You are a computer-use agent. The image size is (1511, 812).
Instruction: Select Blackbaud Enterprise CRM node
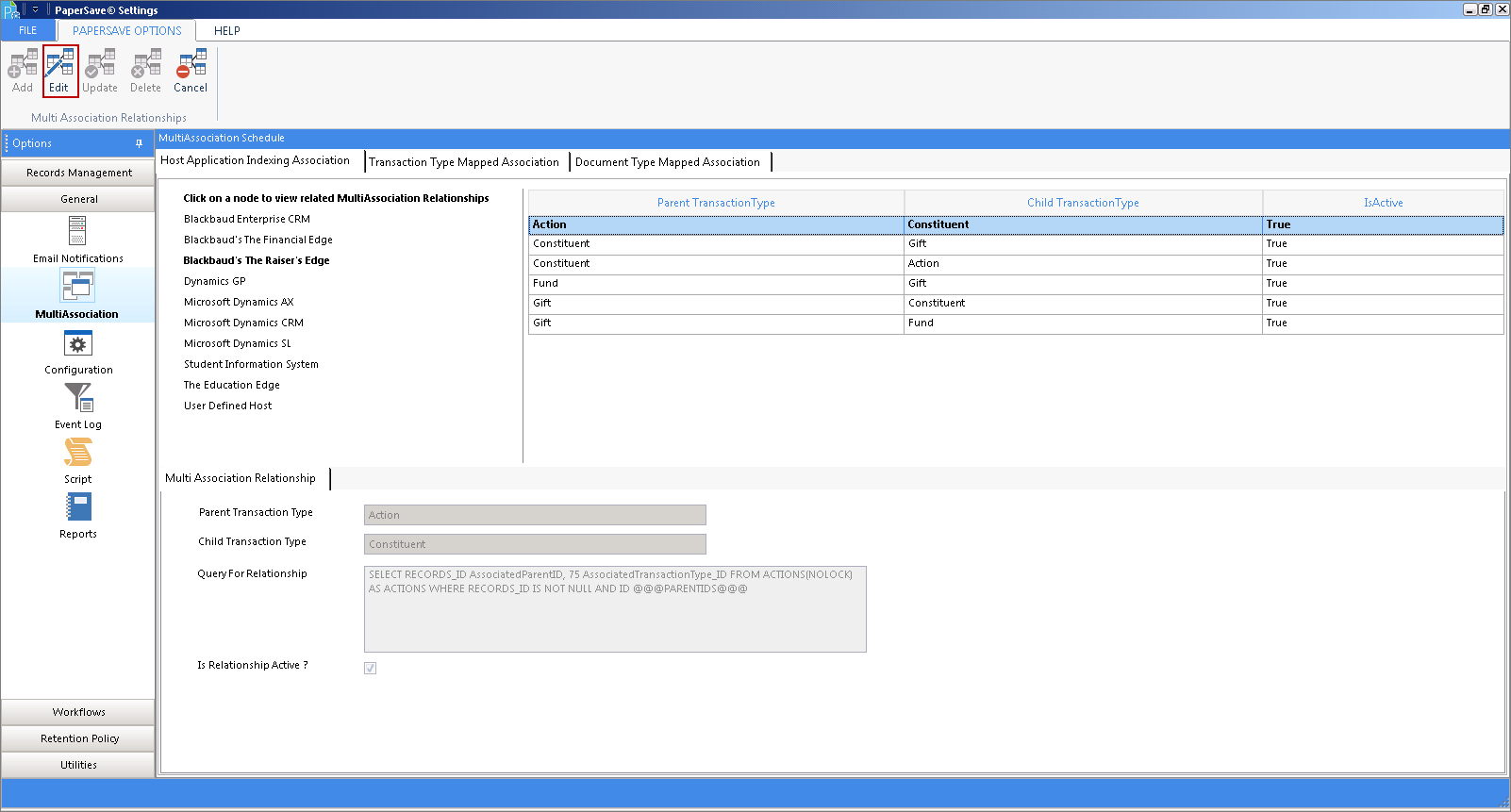tap(247, 219)
